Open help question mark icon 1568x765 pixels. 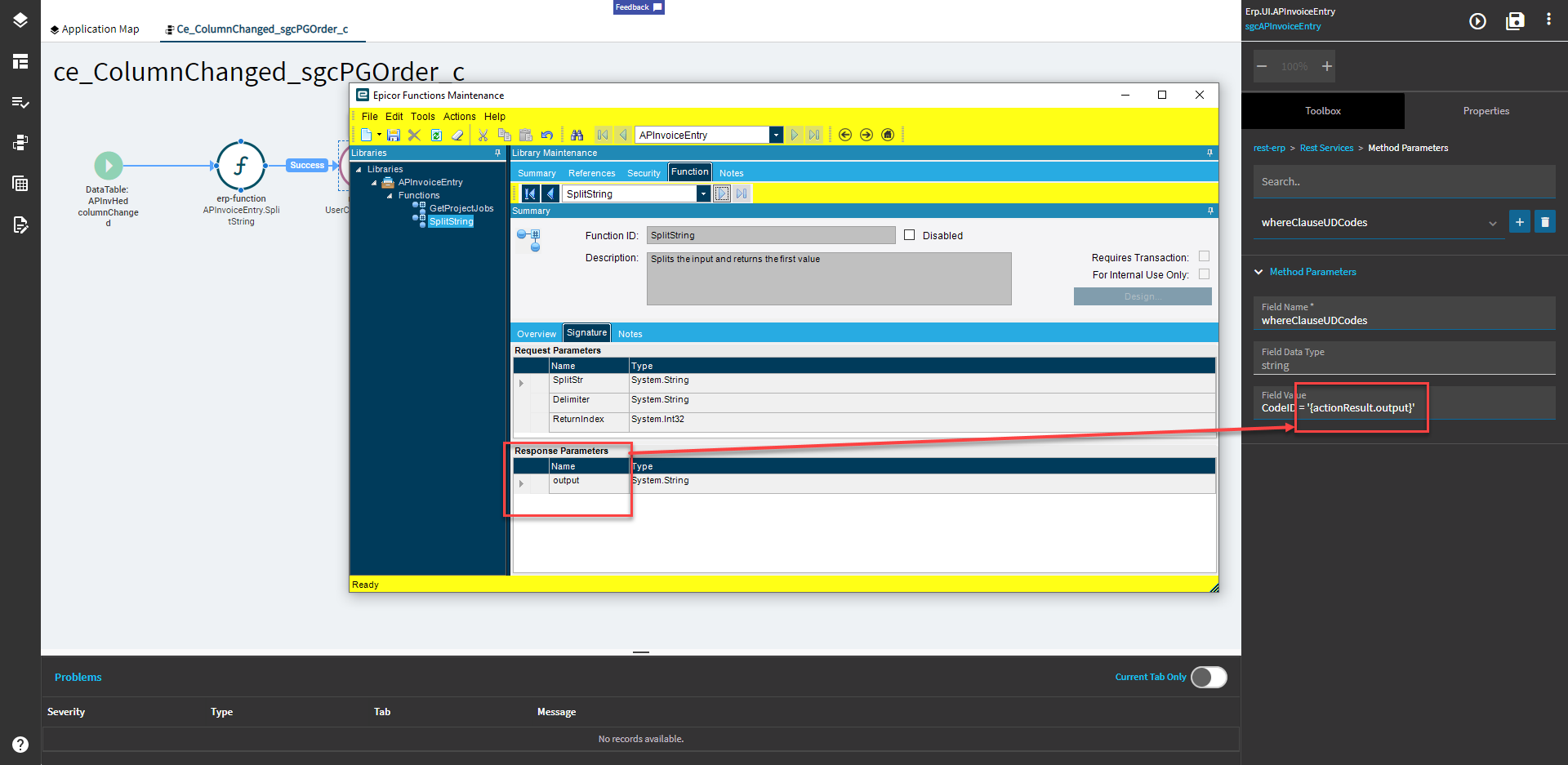point(20,745)
